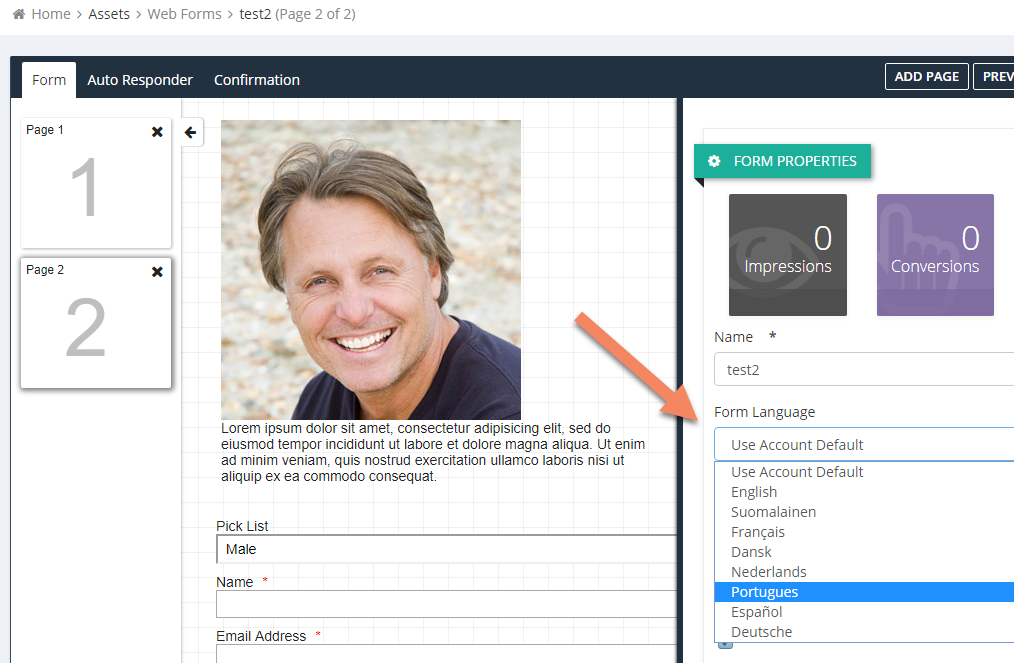Image resolution: width=1014 pixels, height=663 pixels.
Task: Click the ADD PAGE button
Action: point(926,77)
